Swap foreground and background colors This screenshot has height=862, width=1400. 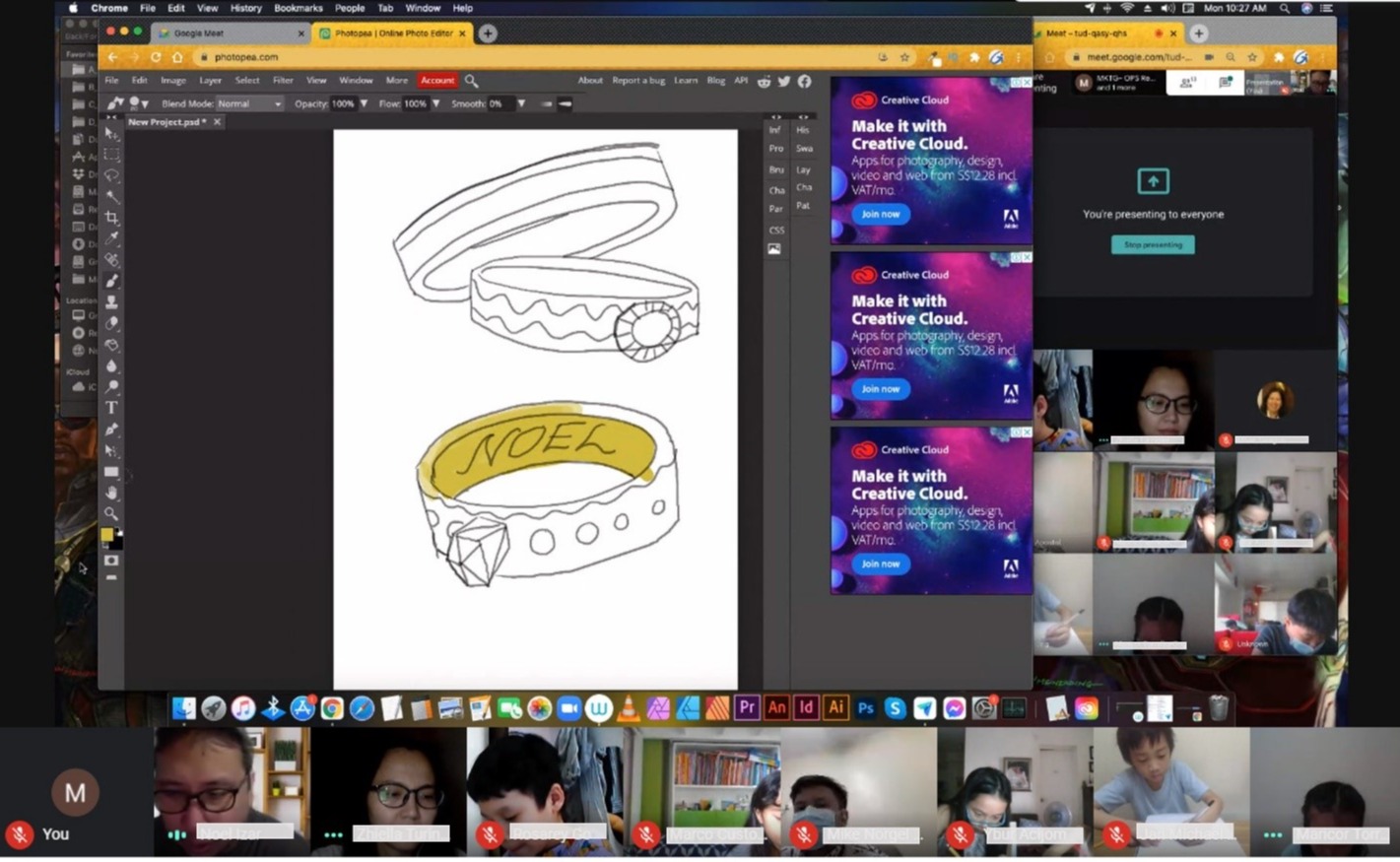[118, 531]
